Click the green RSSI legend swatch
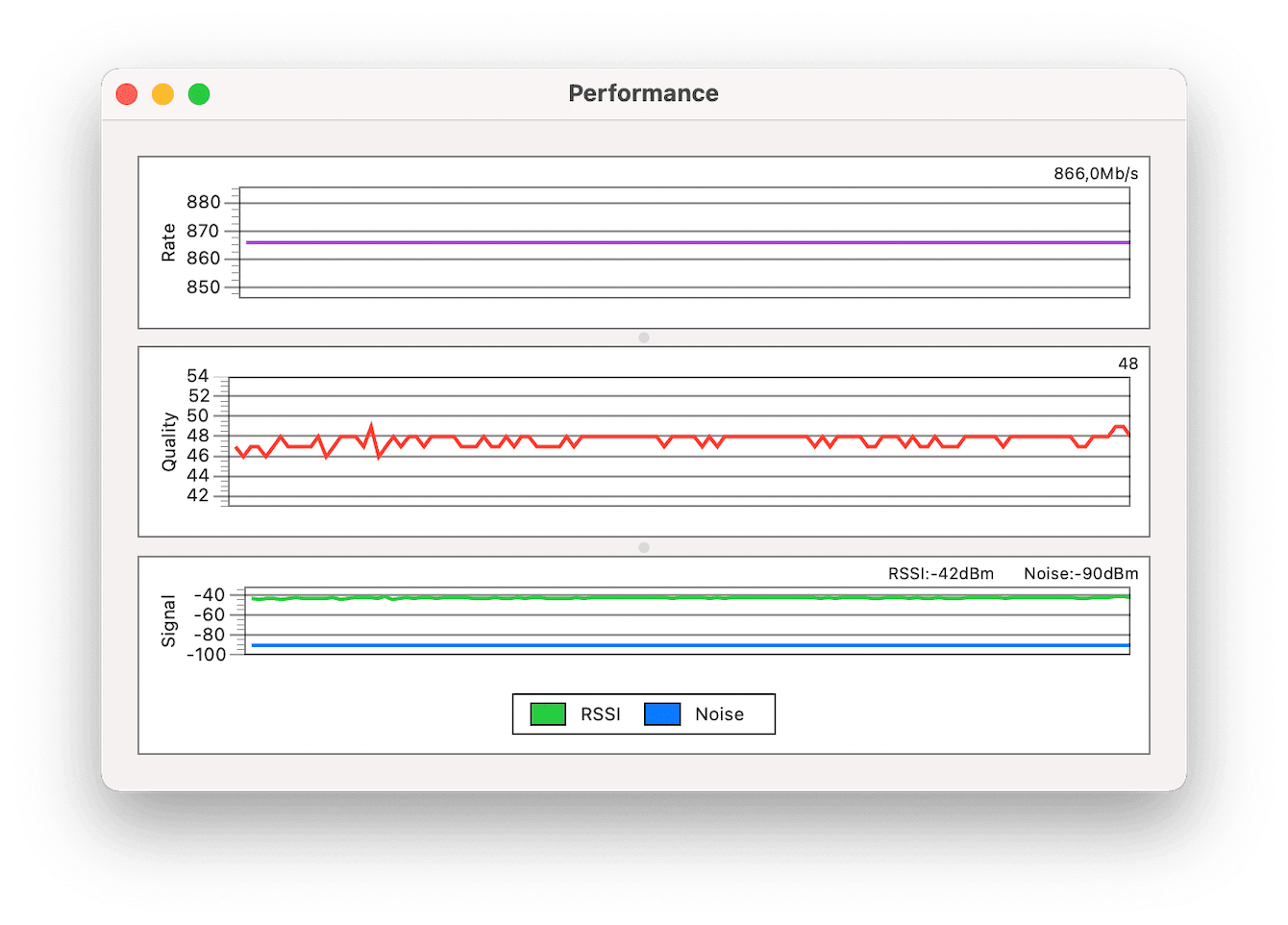Screen dimensions: 1288x925 click(x=548, y=714)
